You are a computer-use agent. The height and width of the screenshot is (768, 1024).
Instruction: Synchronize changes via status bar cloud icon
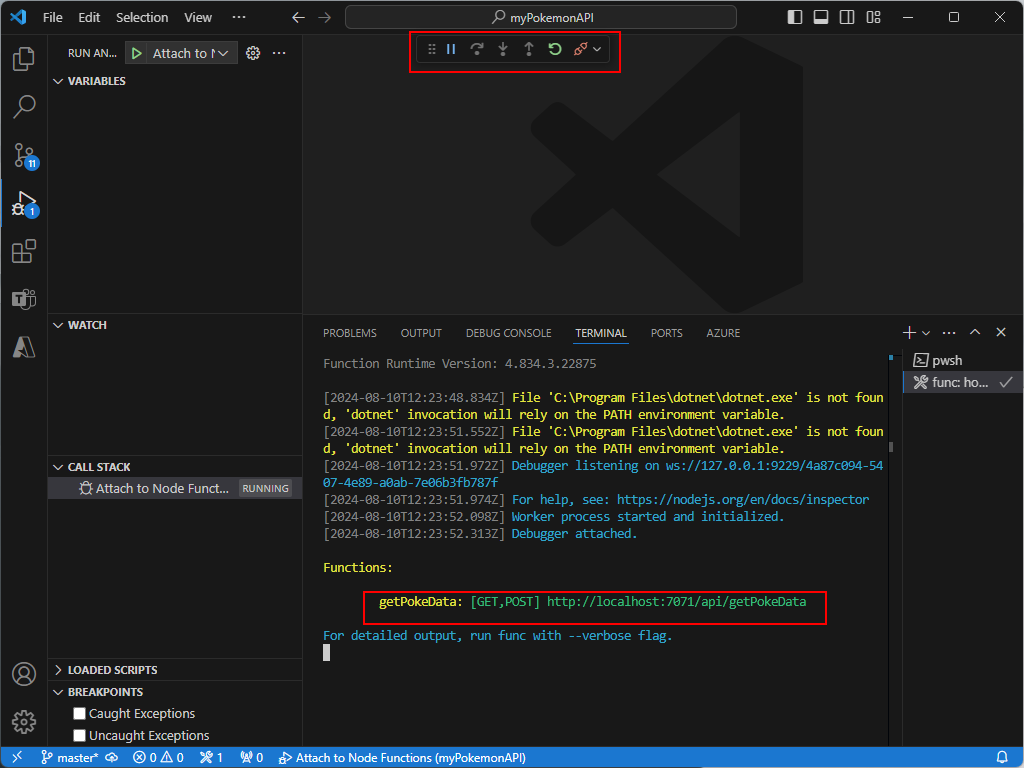112,758
